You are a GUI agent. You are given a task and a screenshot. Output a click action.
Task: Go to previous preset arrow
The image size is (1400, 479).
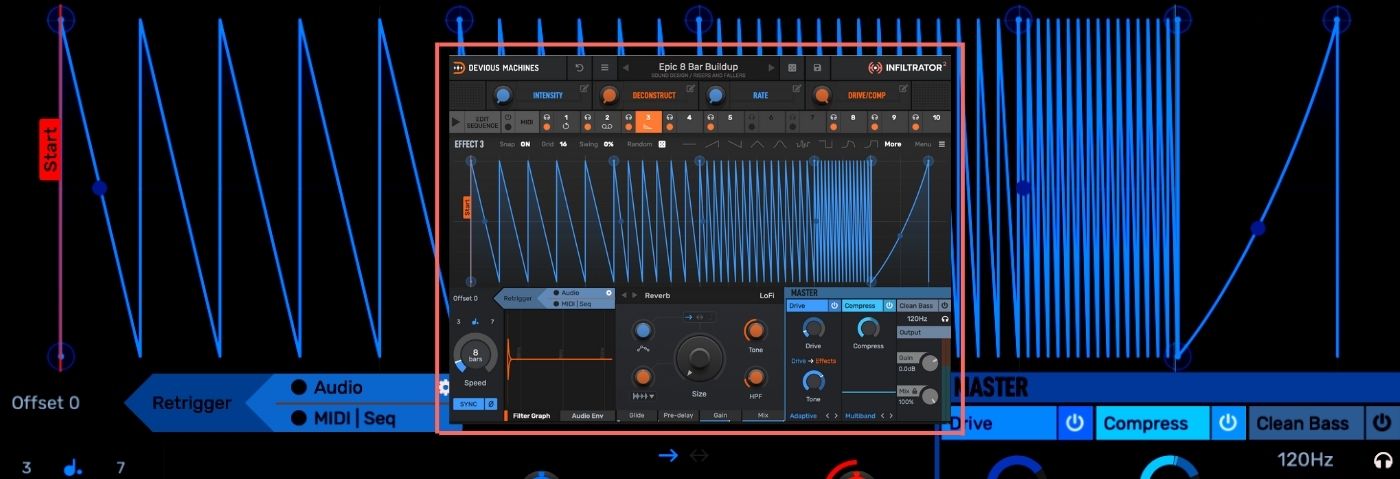click(625, 68)
